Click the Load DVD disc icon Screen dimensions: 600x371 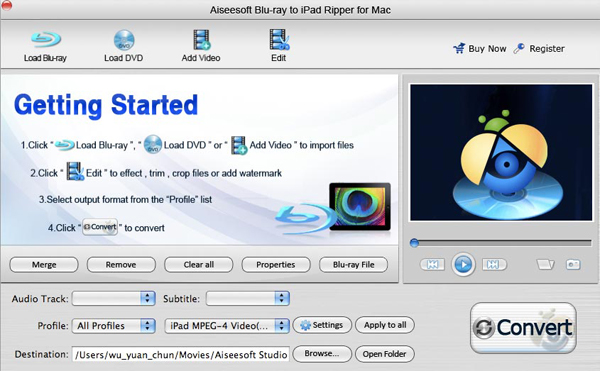(x=124, y=40)
